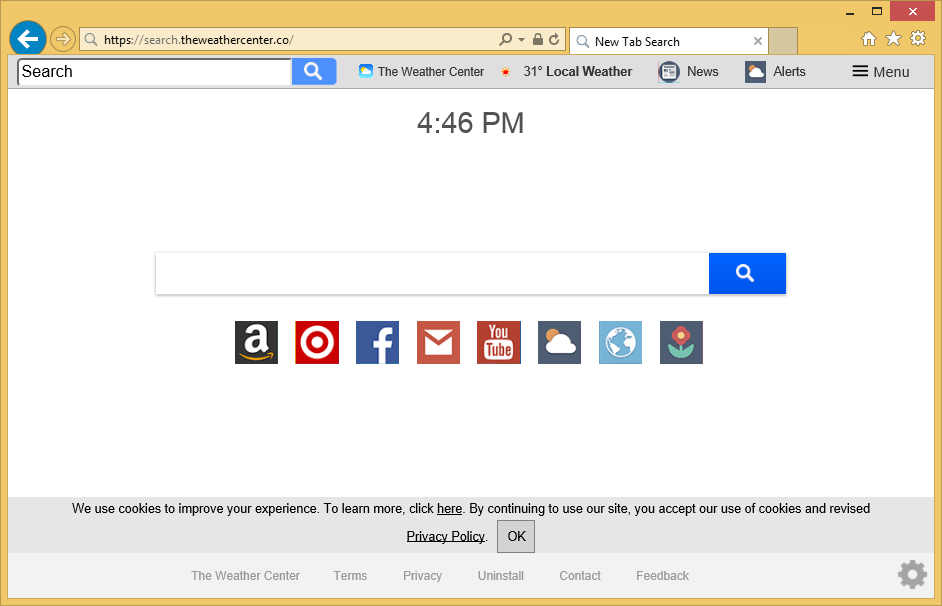This screenshot has height=606, width=942.
Task: Open the browser Home icon
Action: (869, 39)
